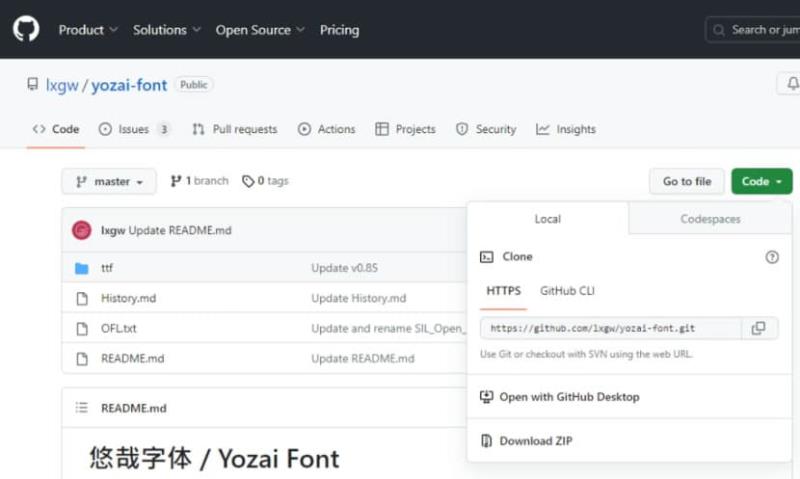Click the Projects table icon

pos(382,129)
